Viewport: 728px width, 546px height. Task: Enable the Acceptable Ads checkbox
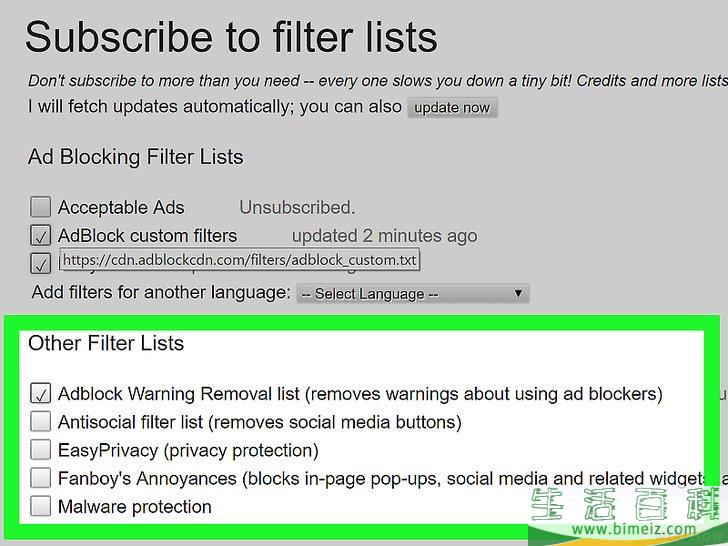[x=40, y=207]
